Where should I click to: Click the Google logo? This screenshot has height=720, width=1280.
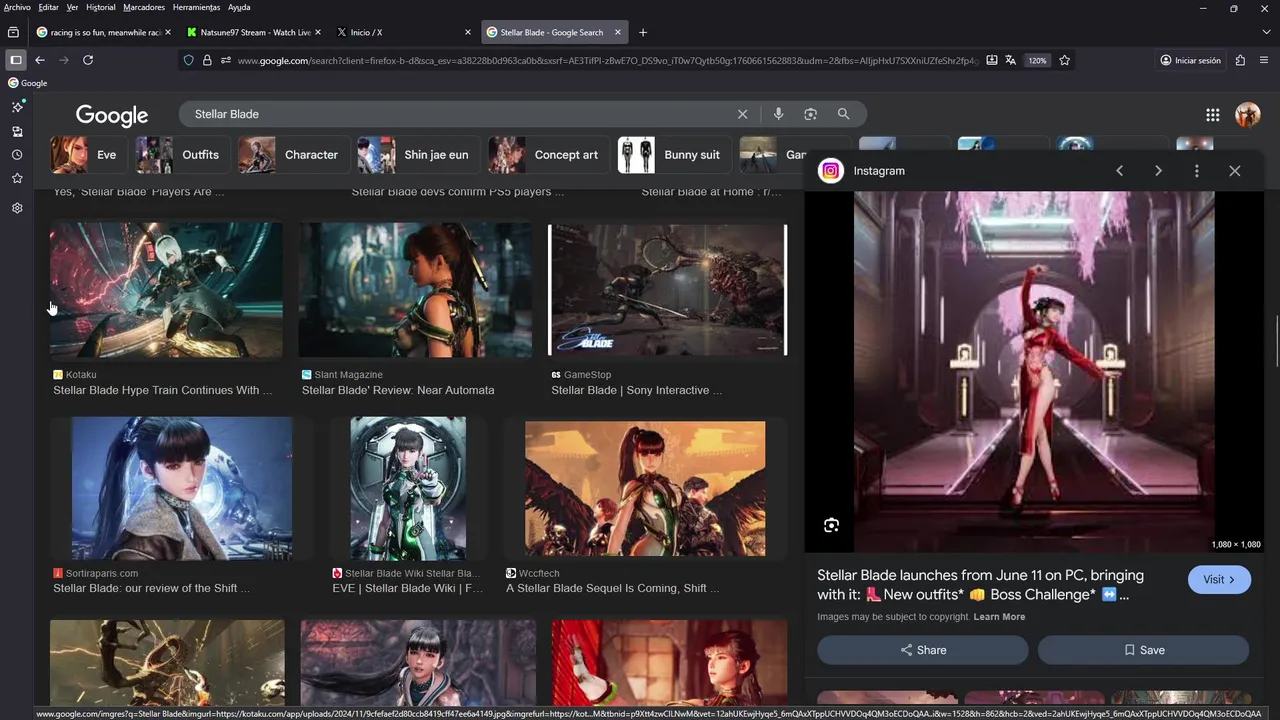tap(112, 115)
